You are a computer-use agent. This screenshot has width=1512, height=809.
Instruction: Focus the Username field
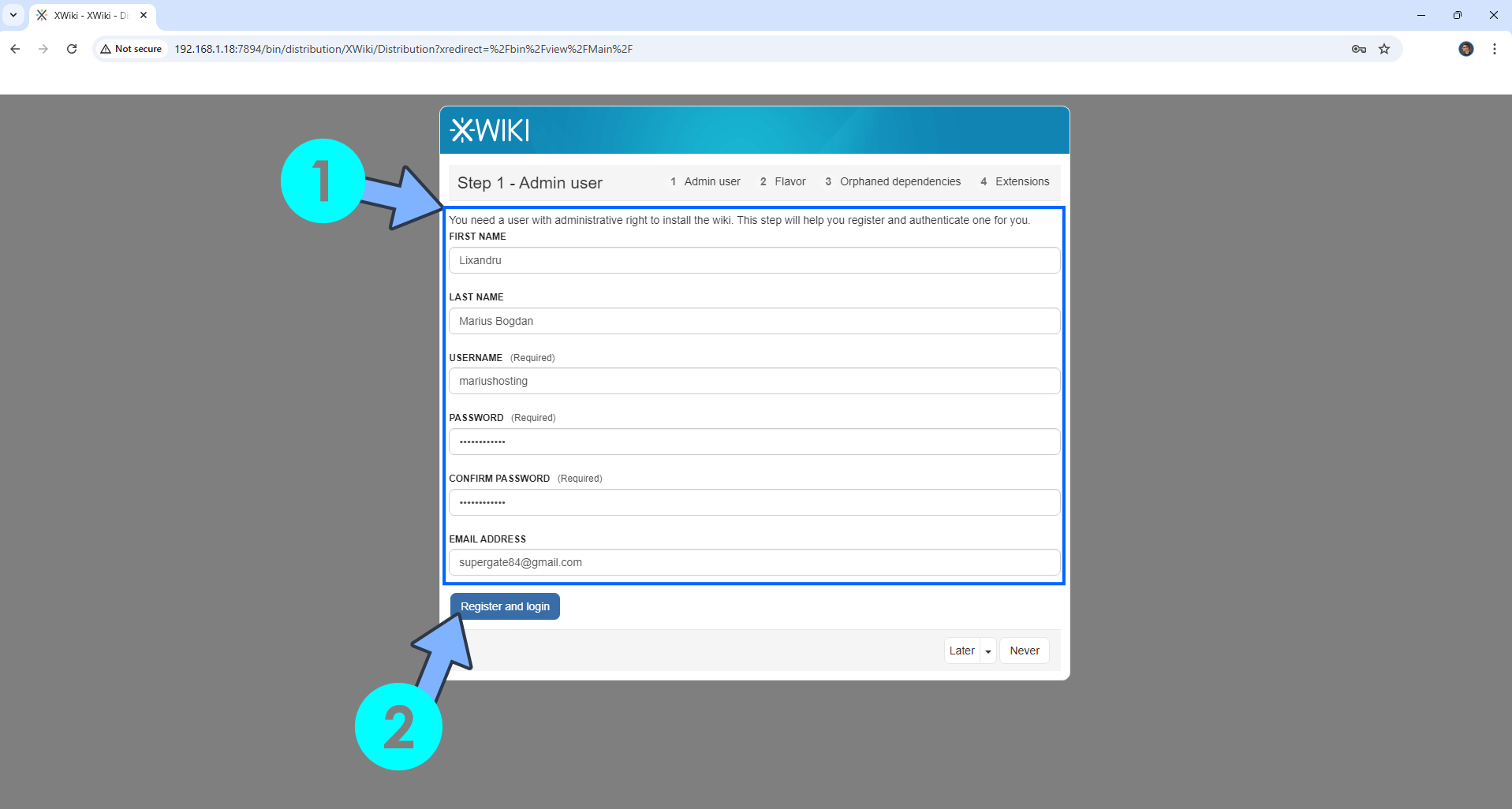755,381
